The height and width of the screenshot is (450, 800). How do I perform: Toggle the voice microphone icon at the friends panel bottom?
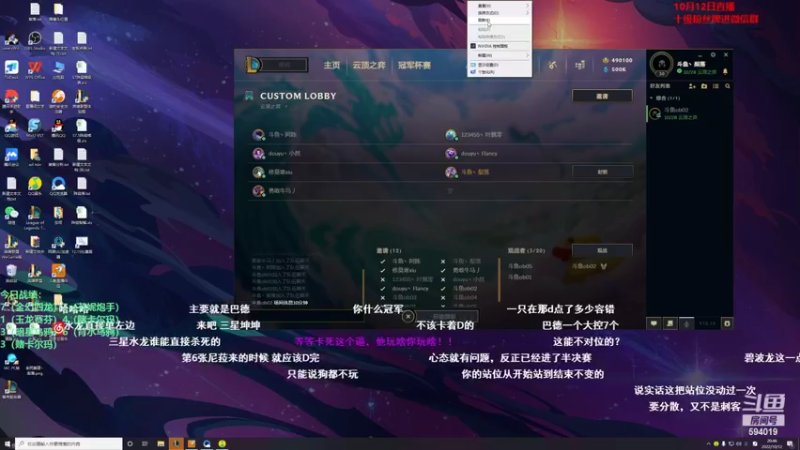(686, 323)
